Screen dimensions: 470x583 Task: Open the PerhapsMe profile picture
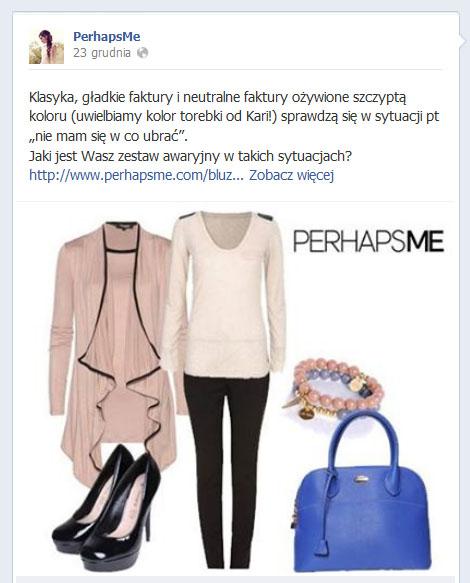(x=46, y=47)
